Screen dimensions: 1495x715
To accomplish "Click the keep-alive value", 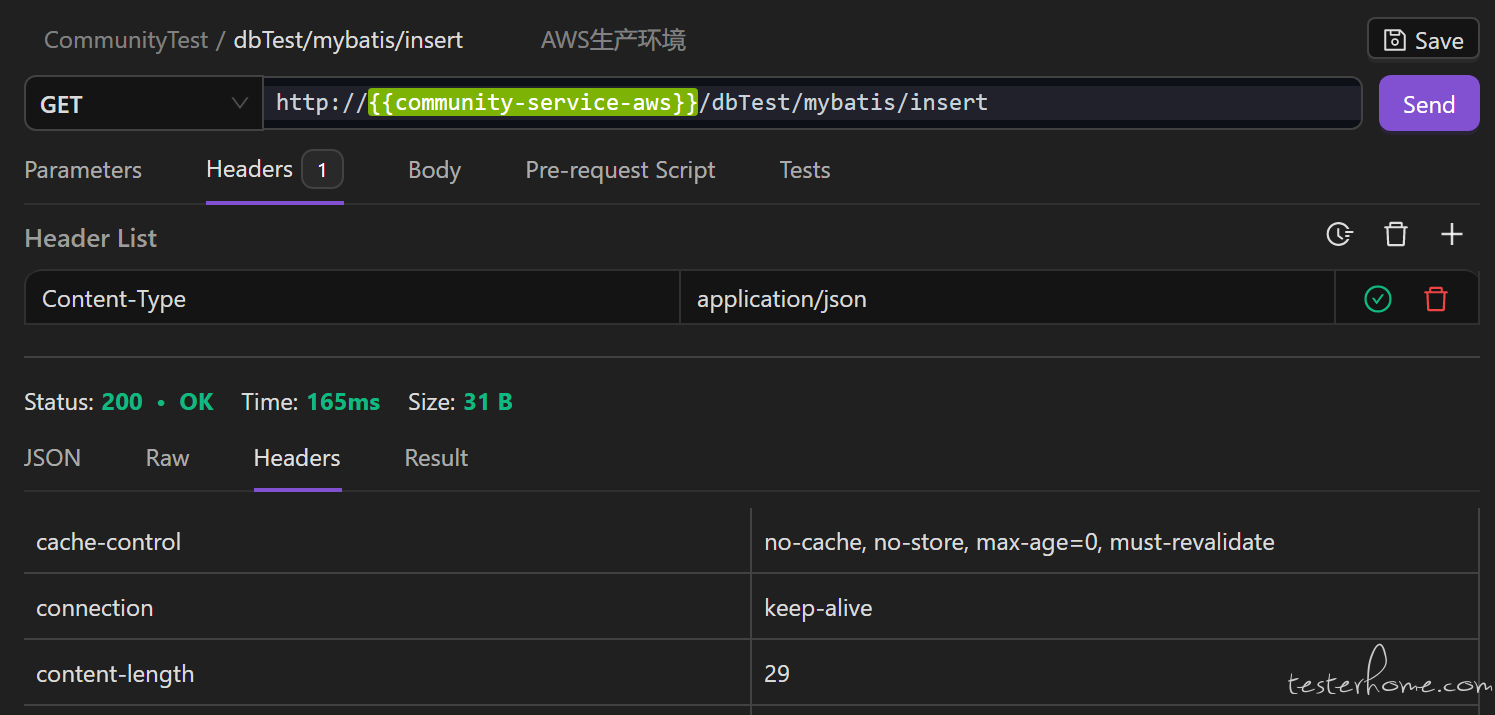I will (818, 608).
